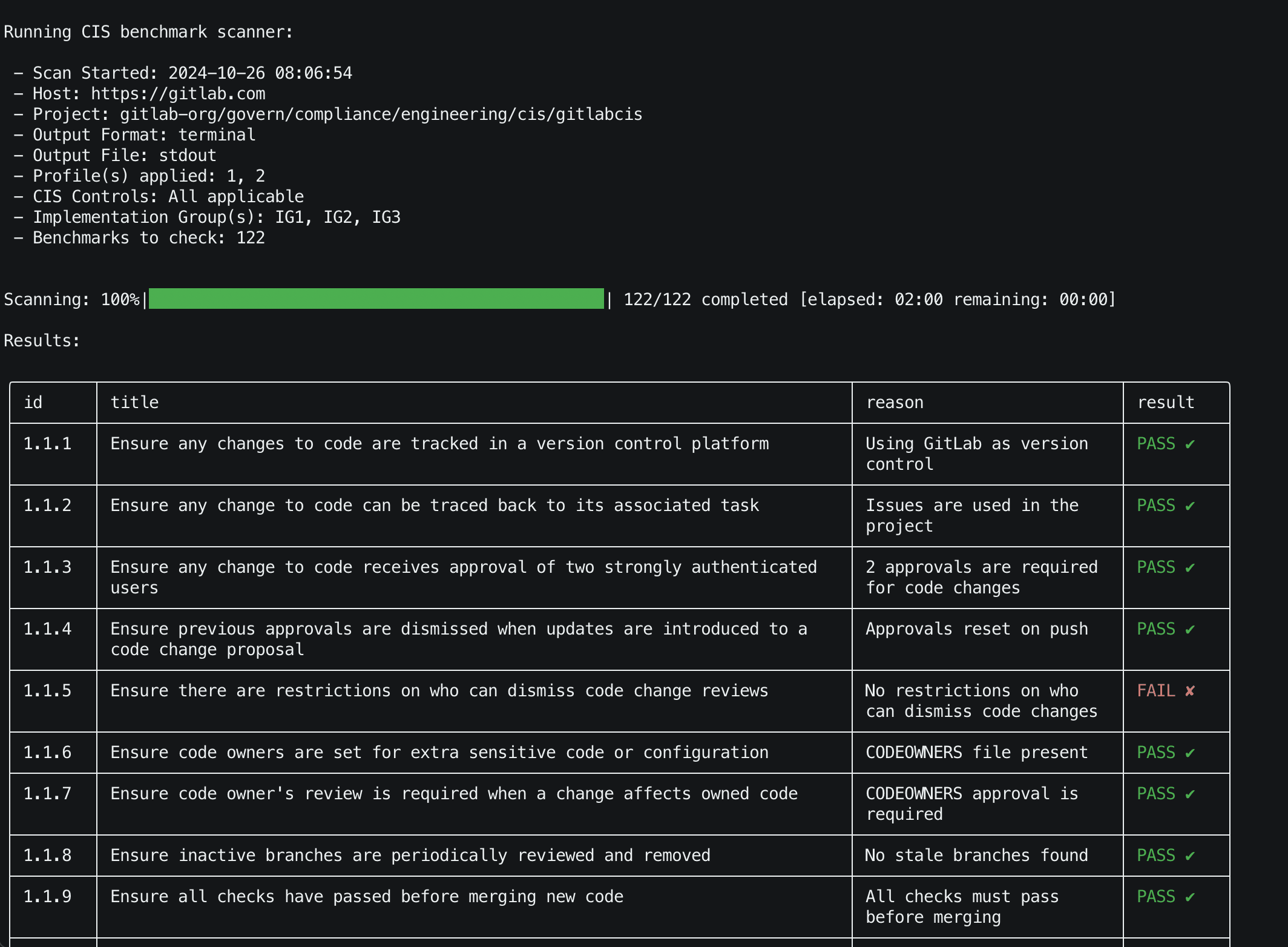Image resolution: width=1288 pixels, height=947 pixels.
Task: Click the green checkmark for check 1.1.1
Action: point(1191,444)
